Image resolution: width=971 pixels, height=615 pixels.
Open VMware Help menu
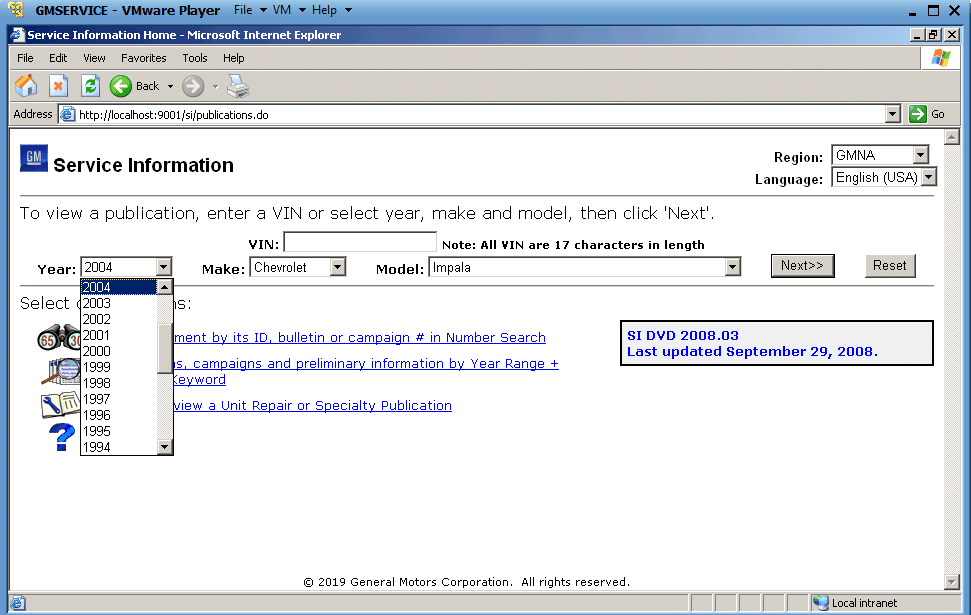(x=324, y=10)
